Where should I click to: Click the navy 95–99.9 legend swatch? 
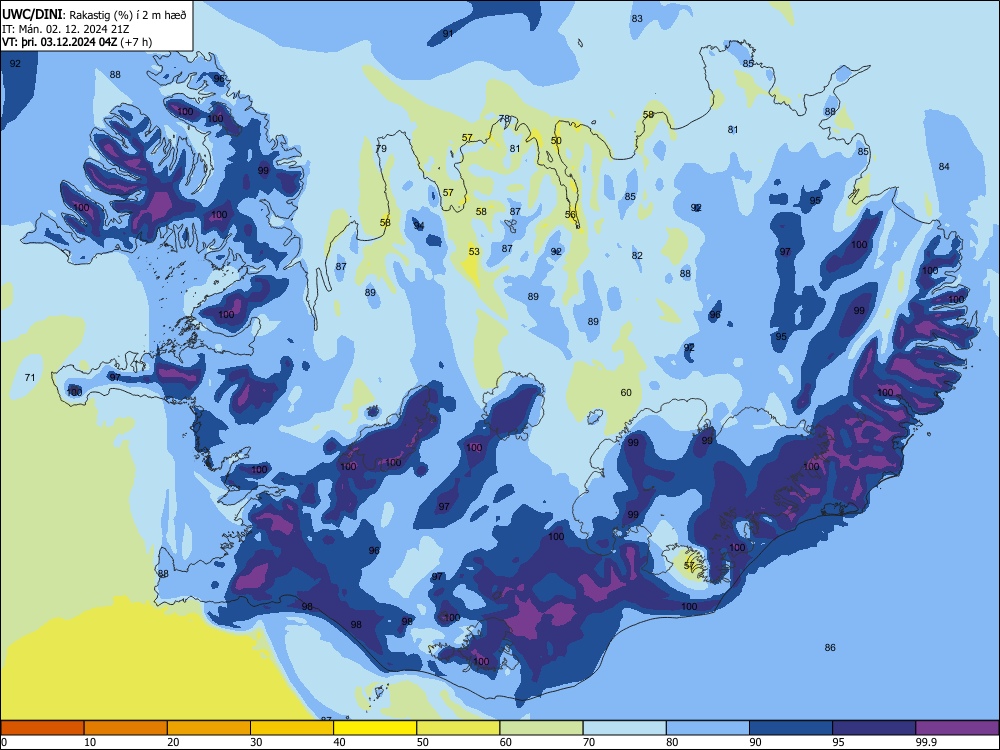874,728
